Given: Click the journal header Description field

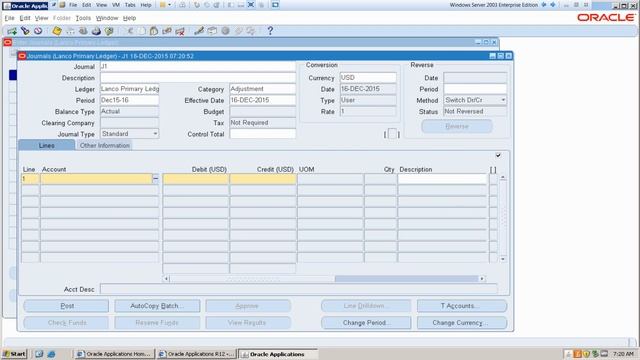Looking at the screenshot, I should pyautogui.click(x=198, y=78).
